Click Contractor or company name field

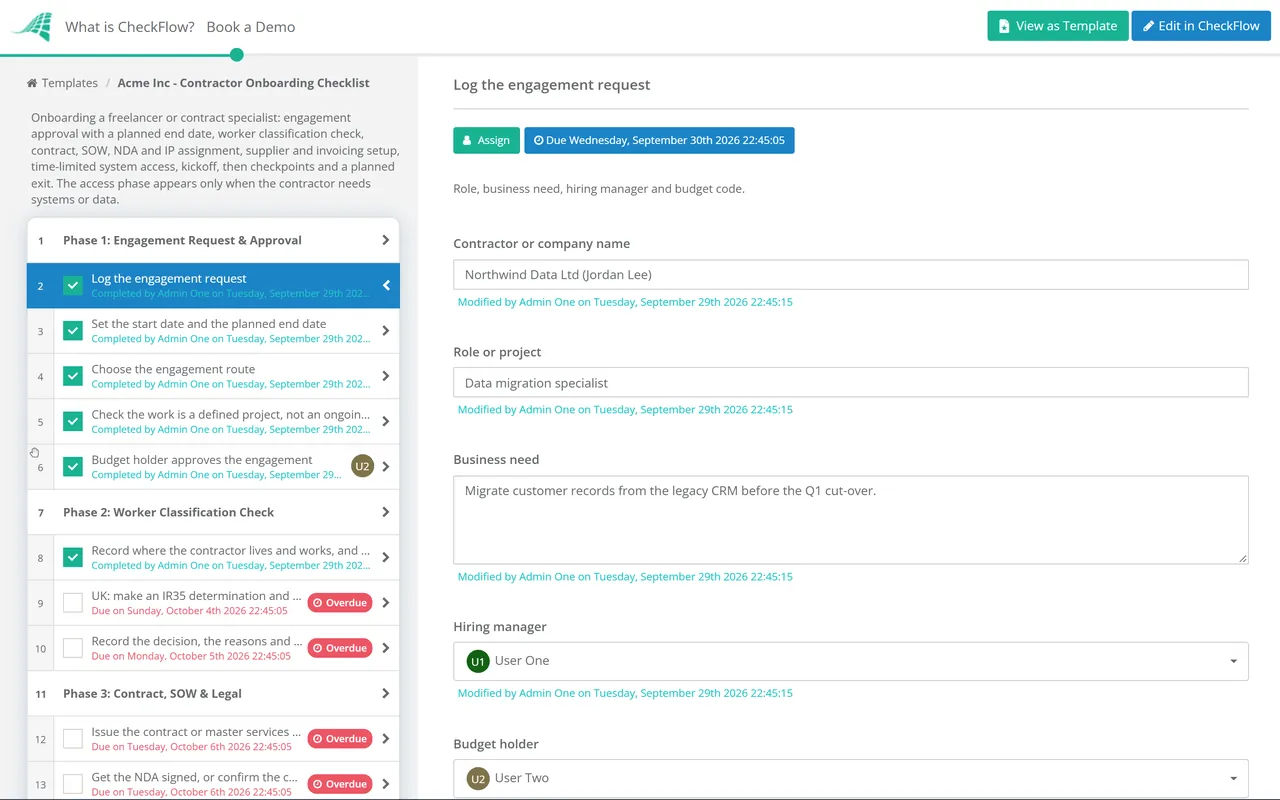pos(851,275)
